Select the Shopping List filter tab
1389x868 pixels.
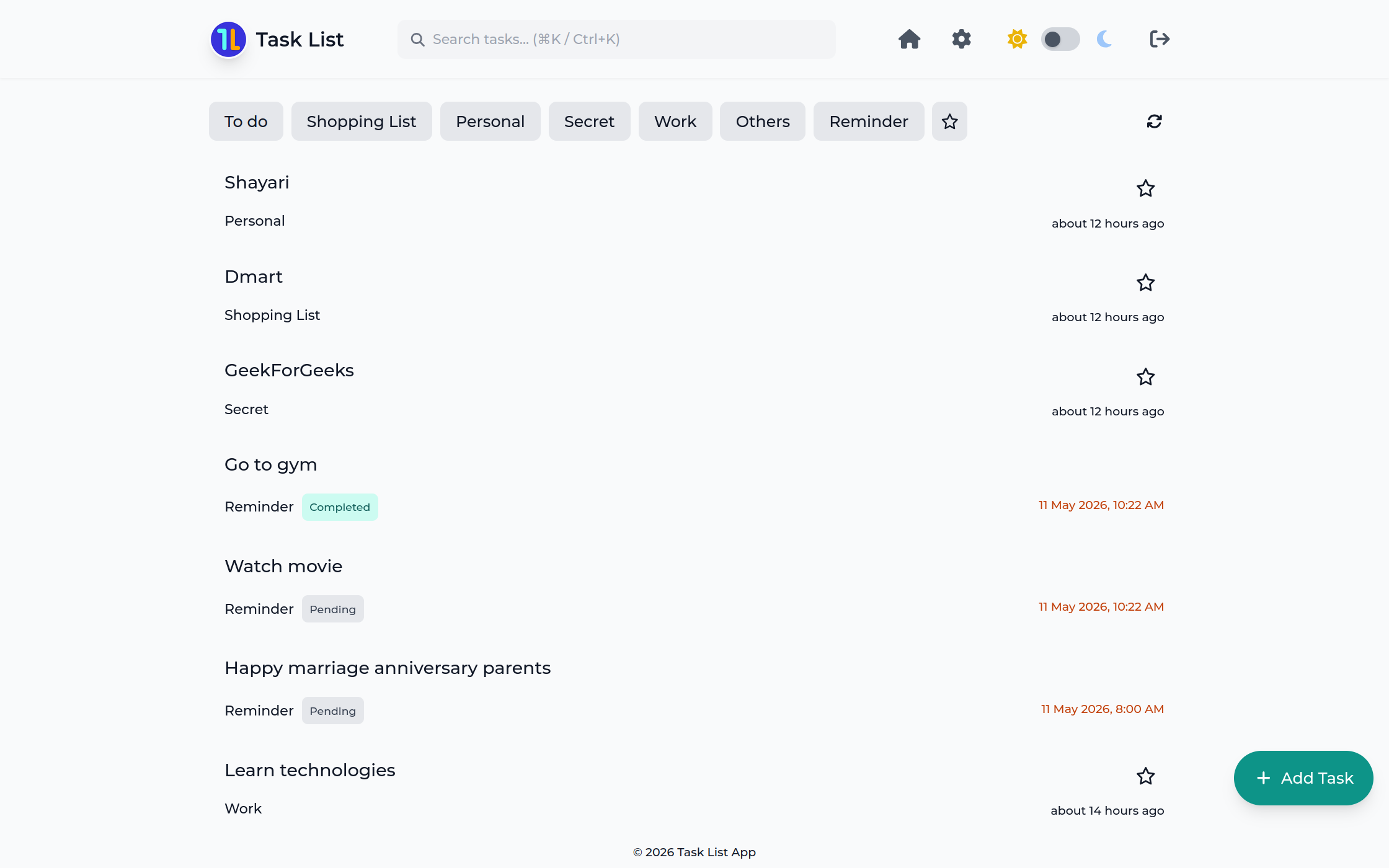pos(362,122)
